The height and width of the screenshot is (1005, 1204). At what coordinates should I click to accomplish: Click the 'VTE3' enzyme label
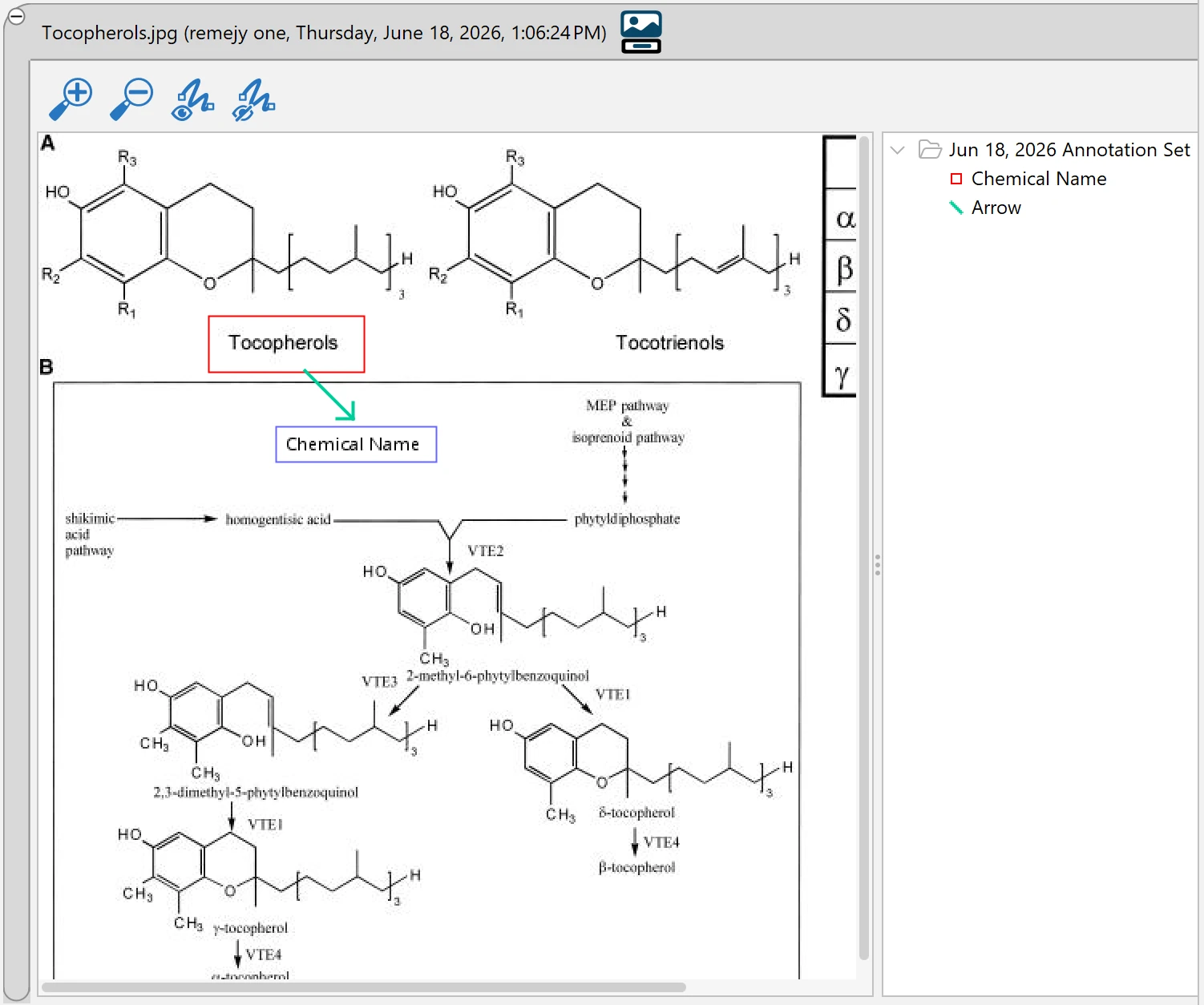point(379,682)
